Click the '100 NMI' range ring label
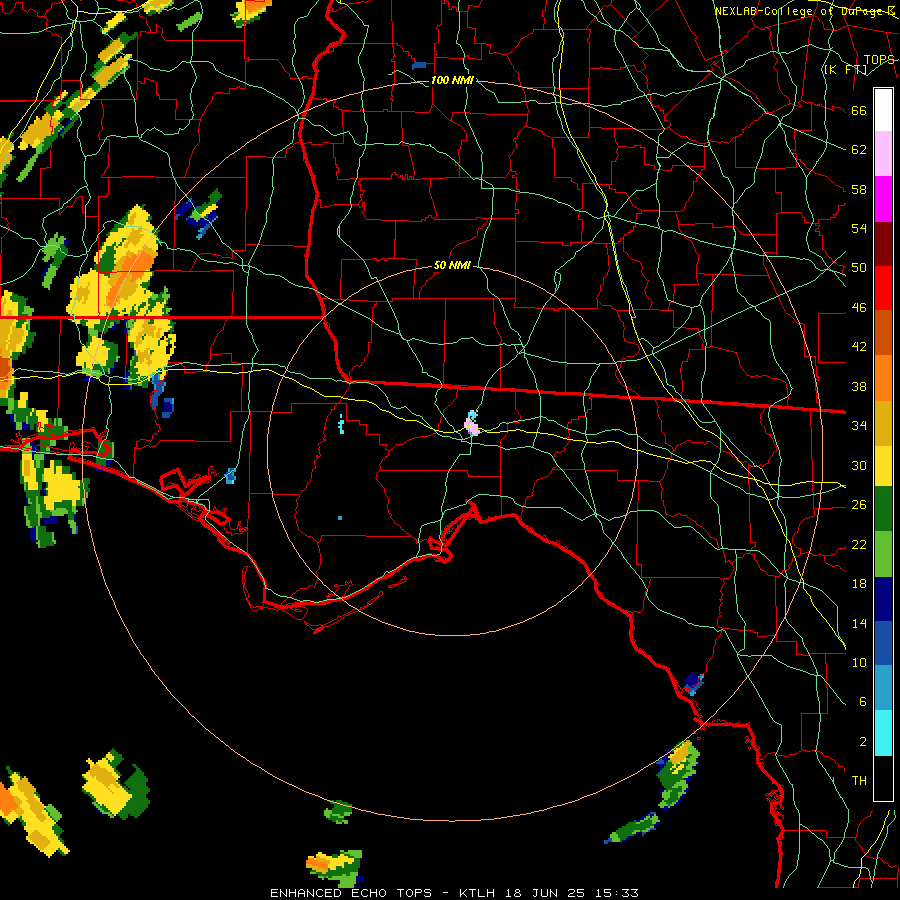 click(452, 80)
